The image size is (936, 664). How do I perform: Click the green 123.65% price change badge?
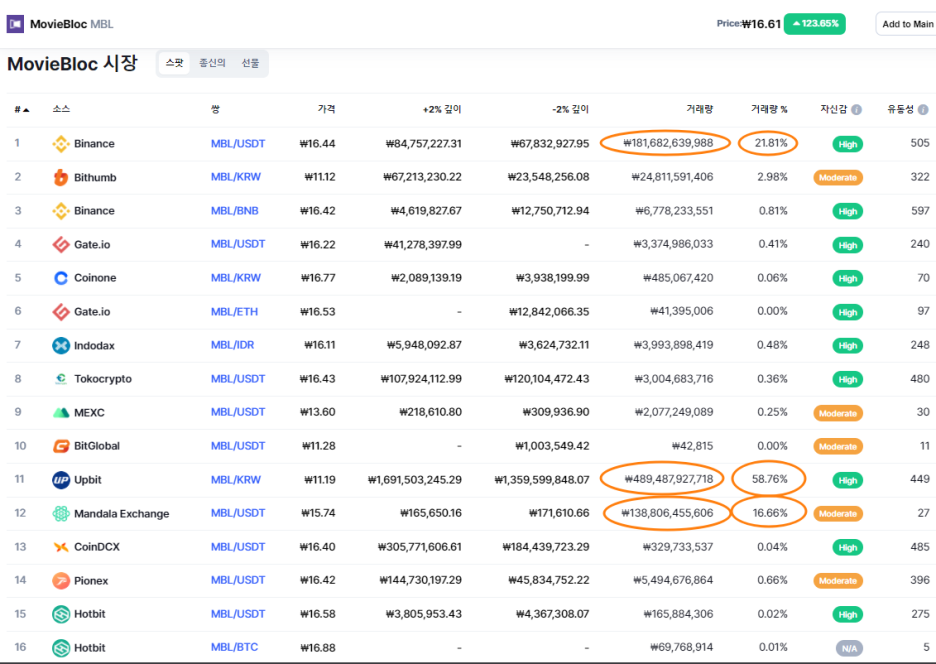[814, 24]
